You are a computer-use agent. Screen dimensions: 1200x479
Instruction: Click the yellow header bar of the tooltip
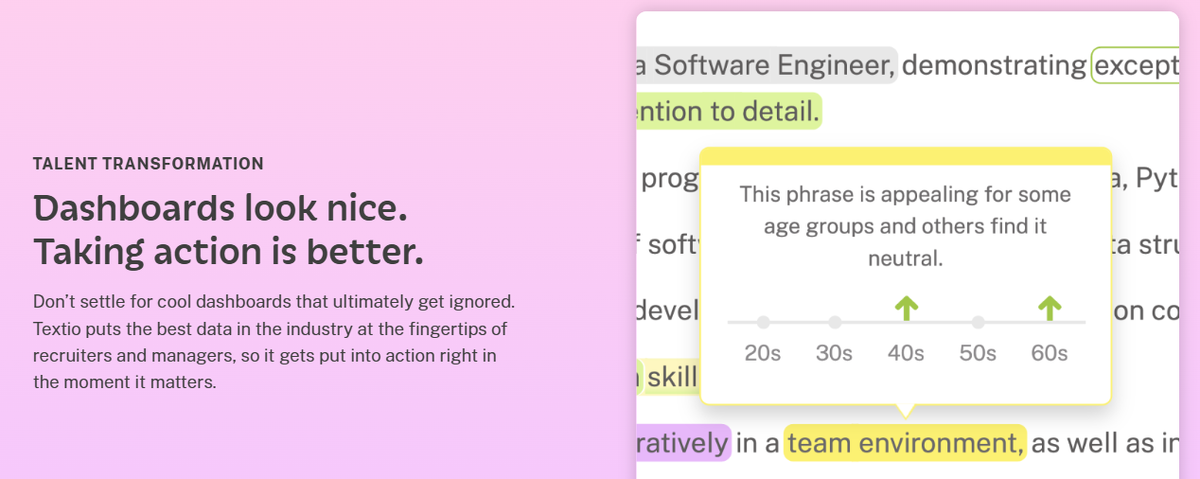click(x=906, y=156)
